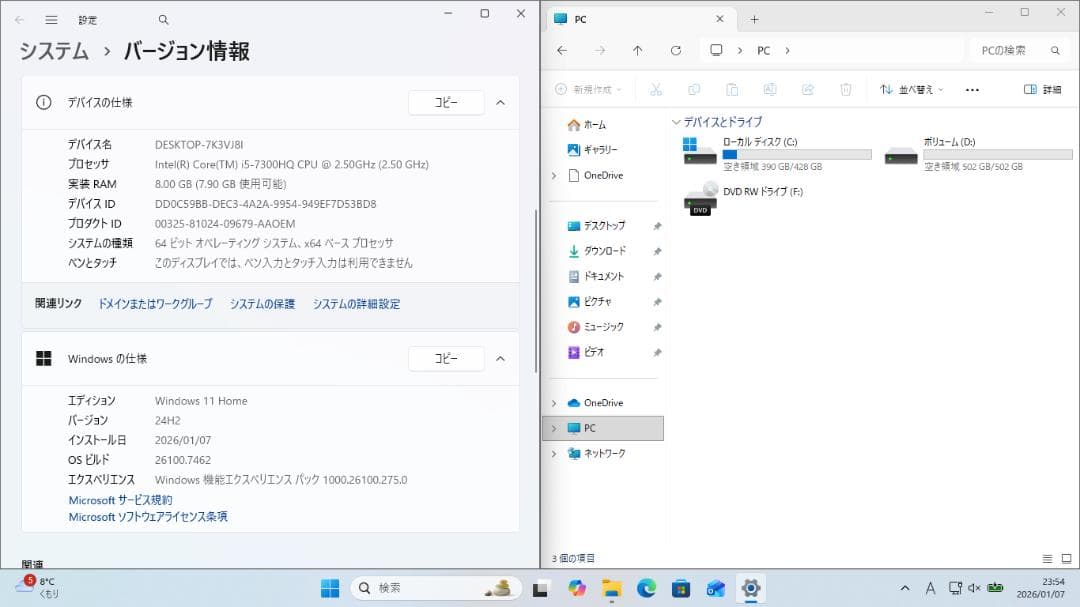Screen dimensions: 1080x607
Task: Open the 新規作成 dropdown menu
Action: (x=585, y=89)
